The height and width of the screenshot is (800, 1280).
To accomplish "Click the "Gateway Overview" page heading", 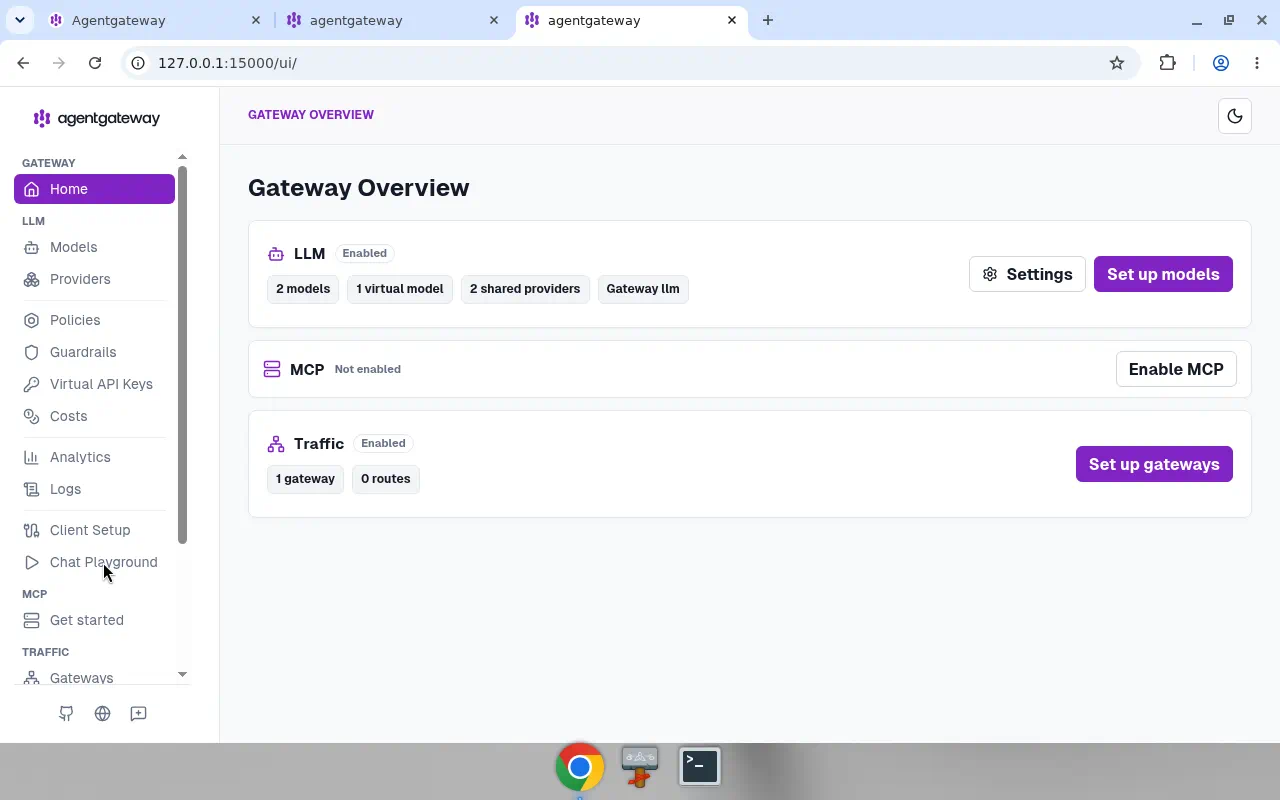I will coord(358,188).
